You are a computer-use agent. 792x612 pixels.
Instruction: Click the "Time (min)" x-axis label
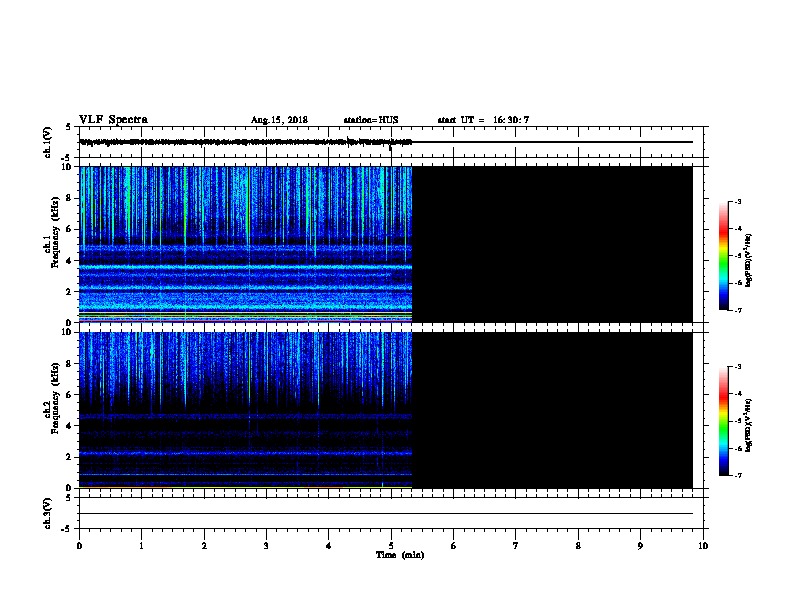[400, 555]
